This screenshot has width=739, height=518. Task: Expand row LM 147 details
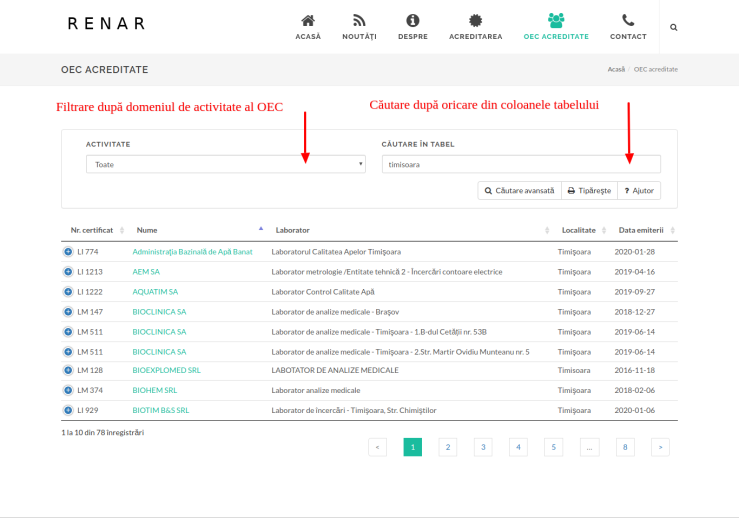pos(68,312)
